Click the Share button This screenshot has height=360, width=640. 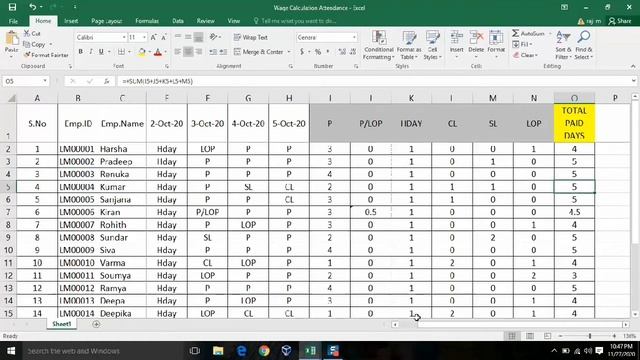point(620,21)
